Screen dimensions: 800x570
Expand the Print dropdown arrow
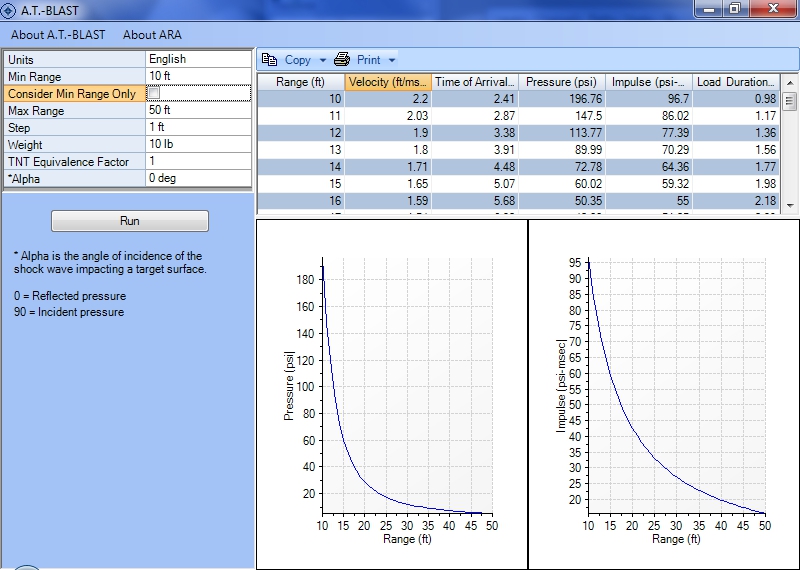click(392, 61)
